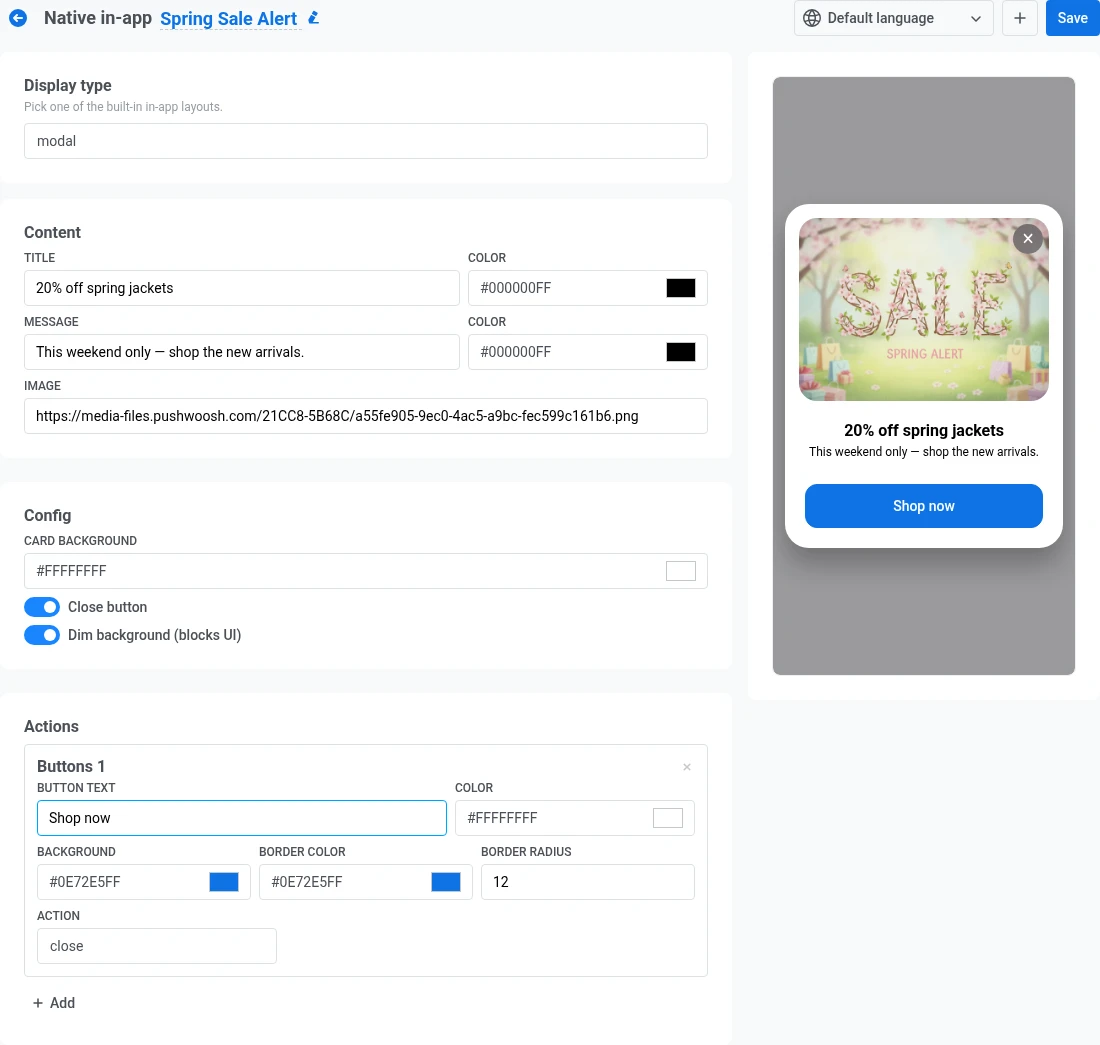Add another action button

54,1003
